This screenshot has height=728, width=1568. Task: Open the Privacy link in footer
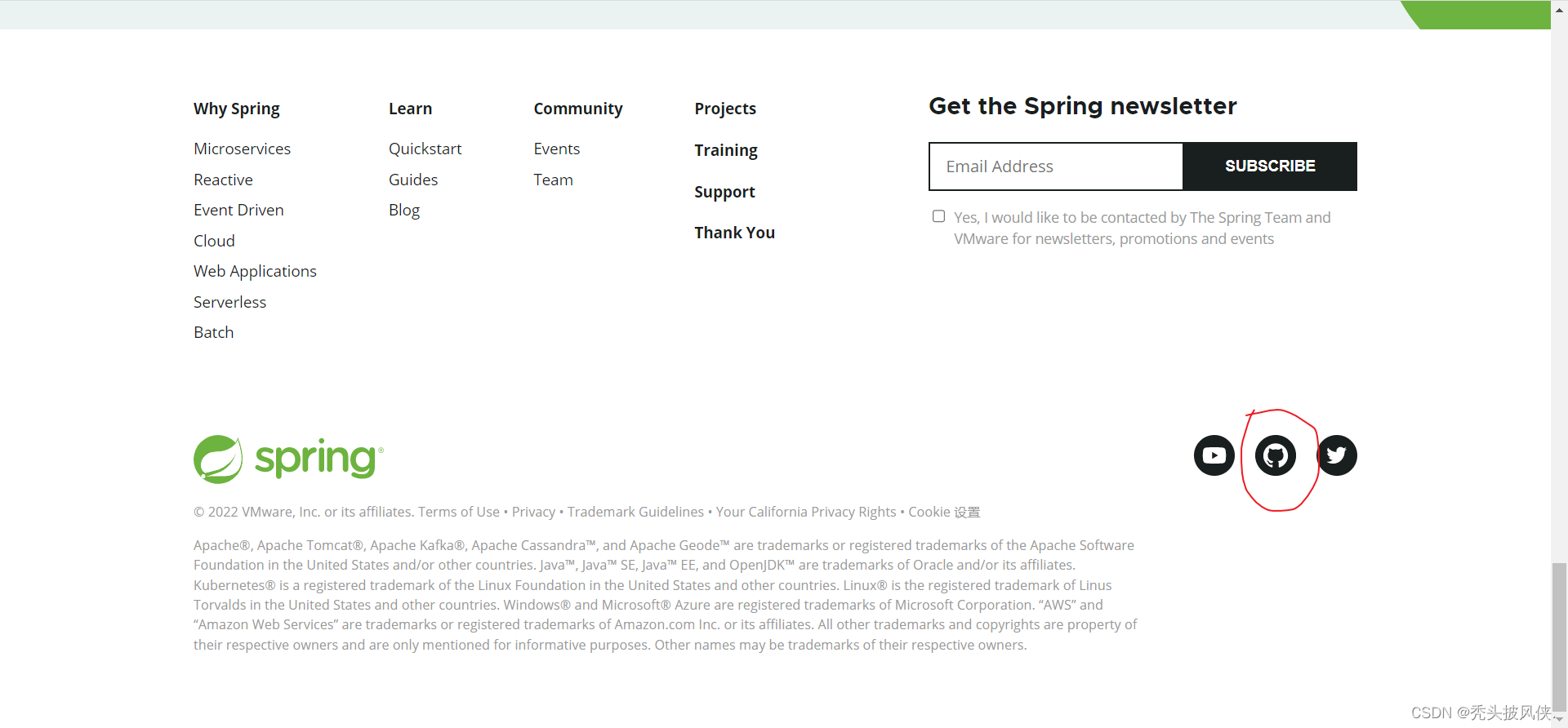(x=533, y=512)
